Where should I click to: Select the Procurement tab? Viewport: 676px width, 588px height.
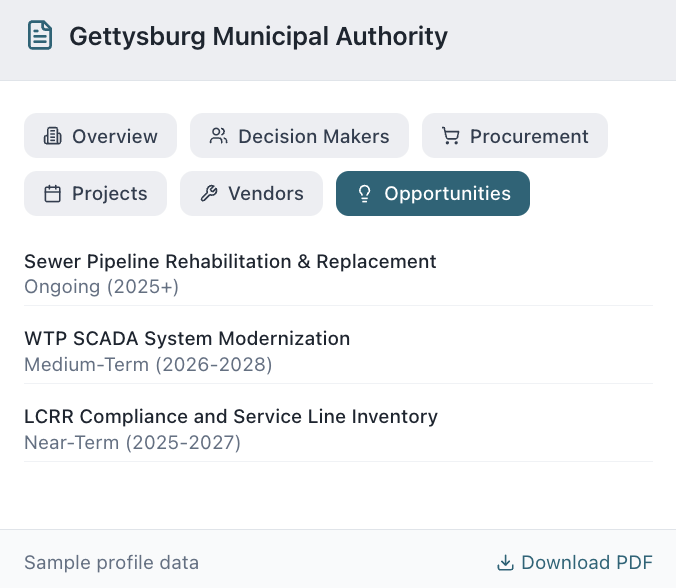pyautogui.click(x=529, y=136)
